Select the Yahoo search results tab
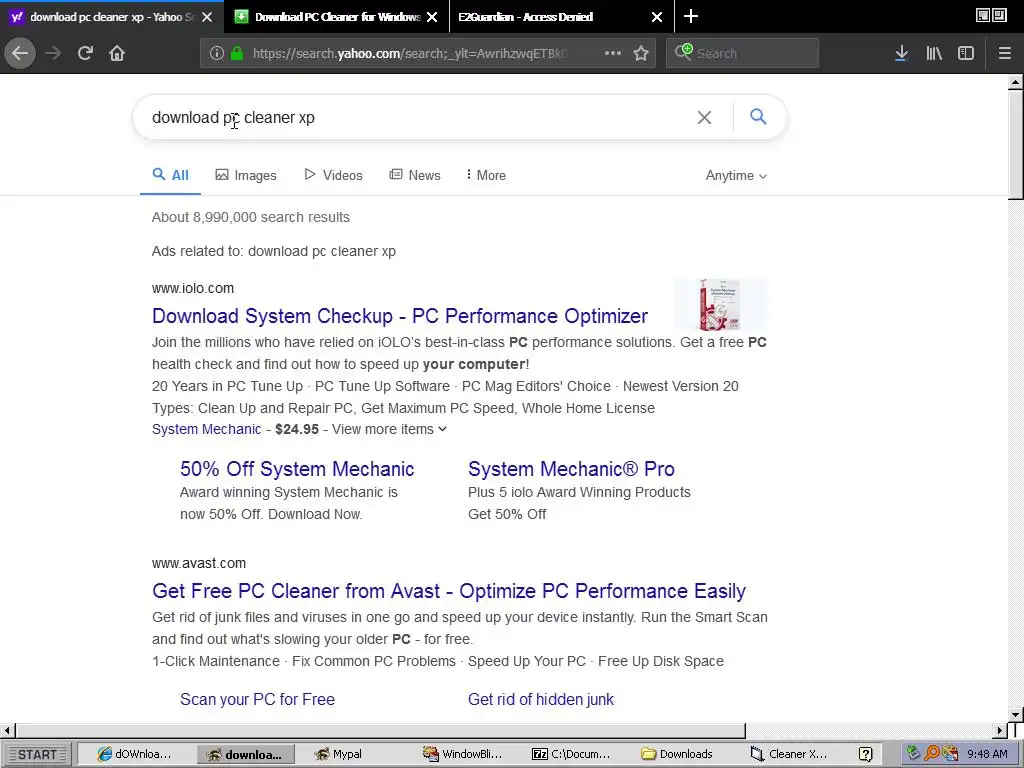The height and width of the screenshot is (768, 1024). click(112, 17)
